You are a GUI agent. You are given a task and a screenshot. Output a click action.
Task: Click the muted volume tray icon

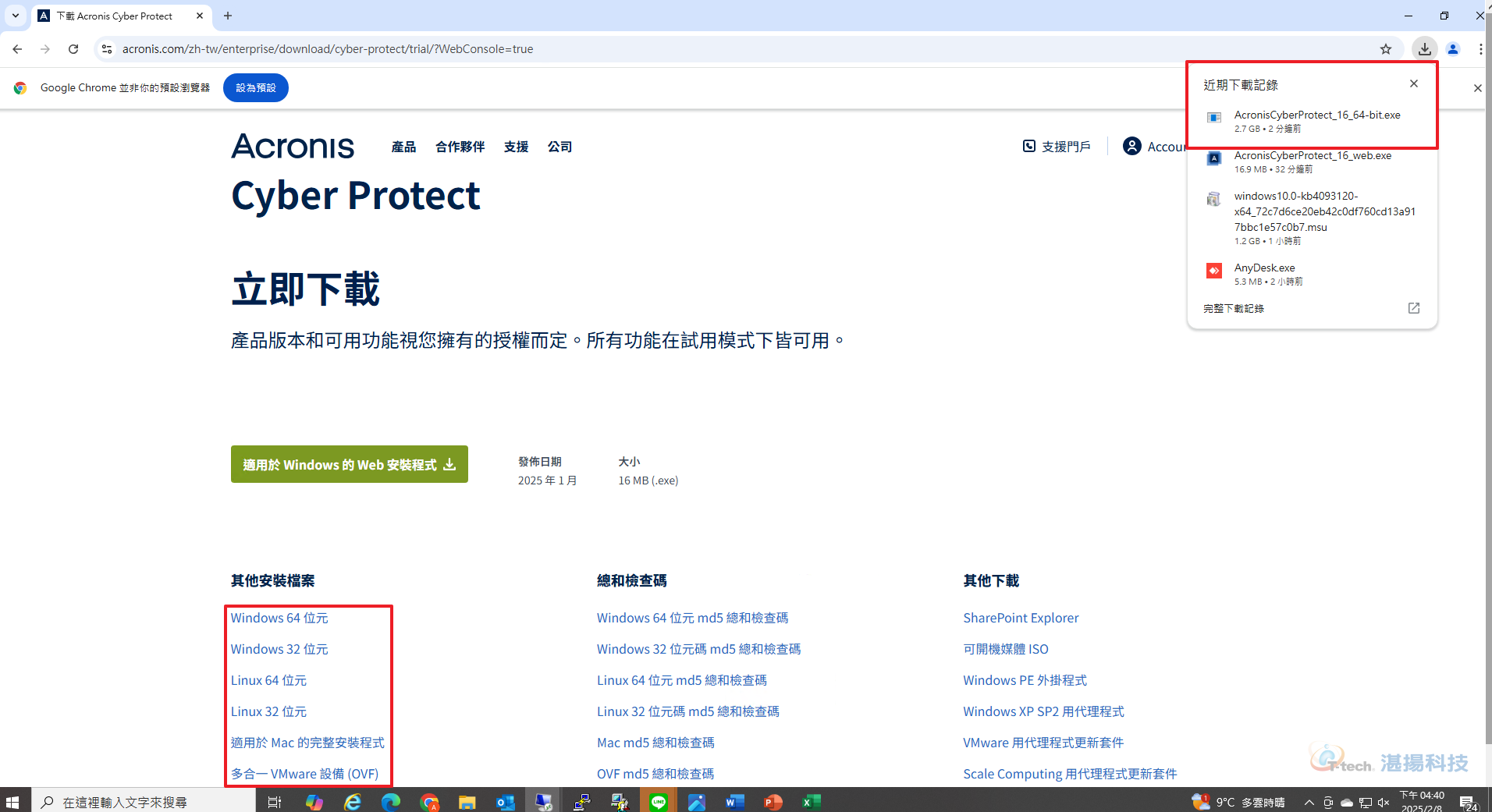[x=1384, y=802]
